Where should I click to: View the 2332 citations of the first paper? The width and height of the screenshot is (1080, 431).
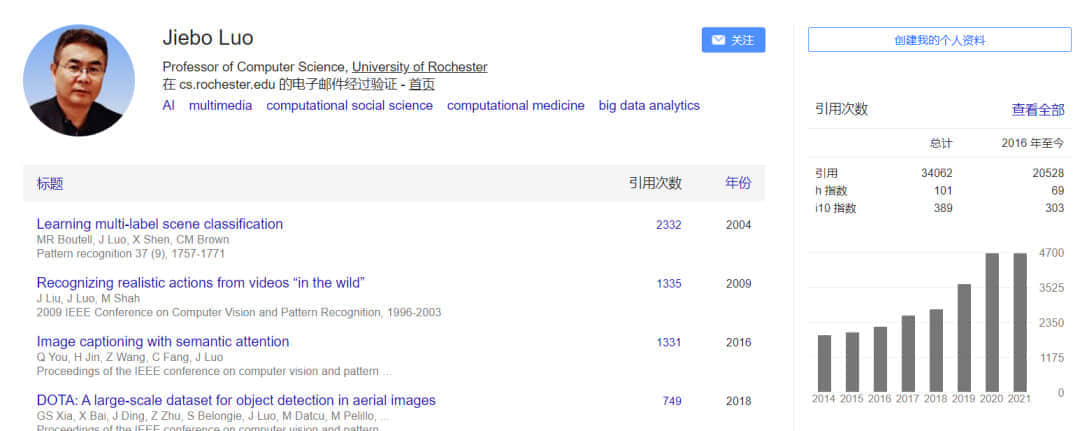click(668, 225)
